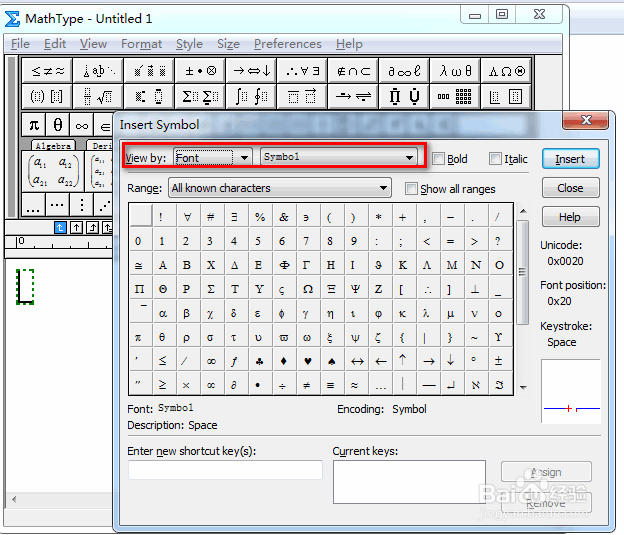Open the summation templates palette
624x535 pixels.
(200, 96)
